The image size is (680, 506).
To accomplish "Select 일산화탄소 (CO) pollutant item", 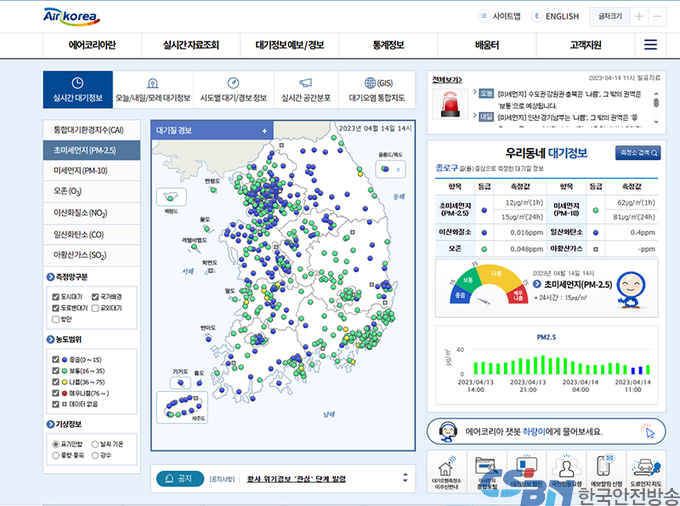I will 92,235.
